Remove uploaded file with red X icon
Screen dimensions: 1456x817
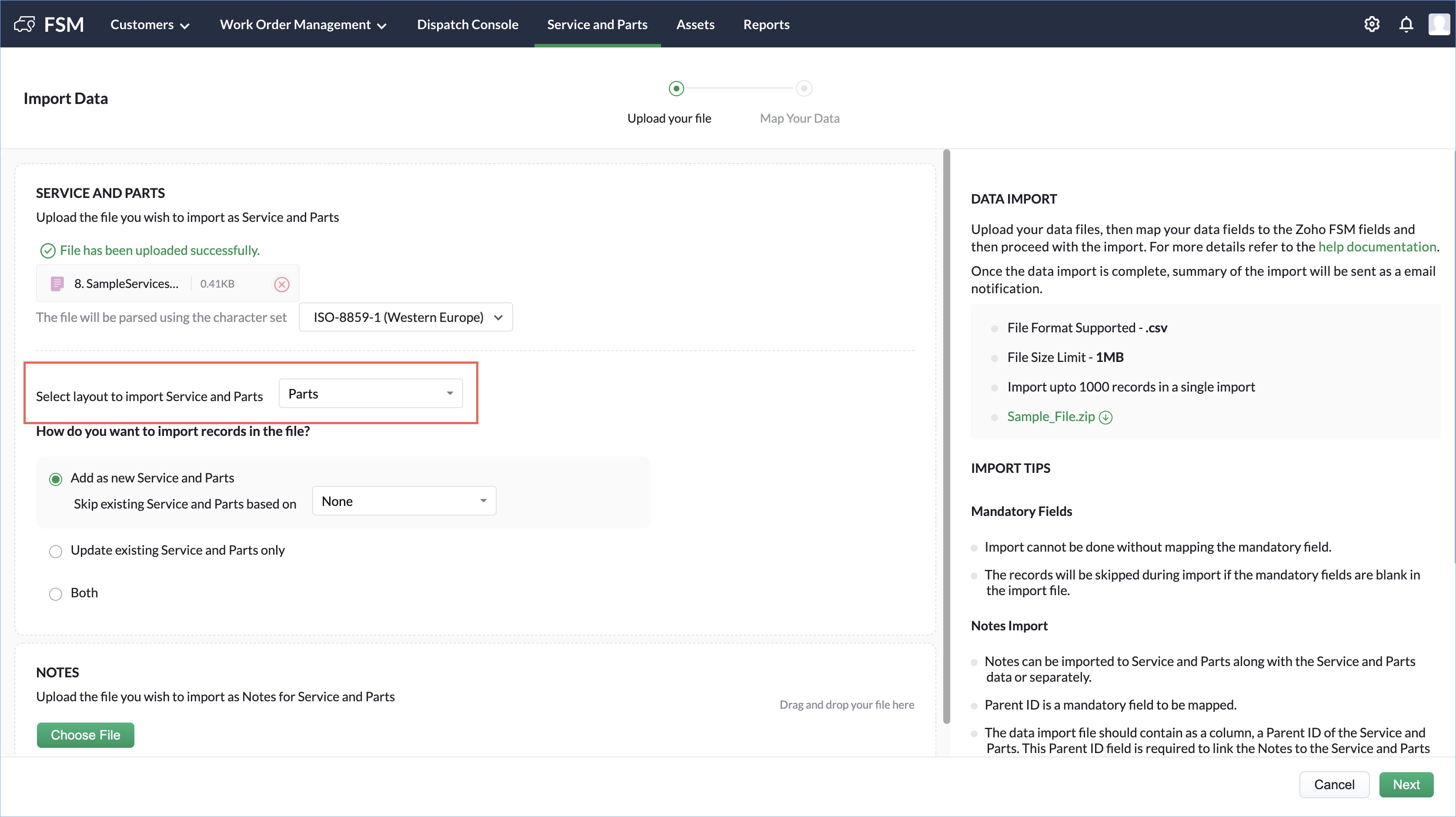[281, 284]
